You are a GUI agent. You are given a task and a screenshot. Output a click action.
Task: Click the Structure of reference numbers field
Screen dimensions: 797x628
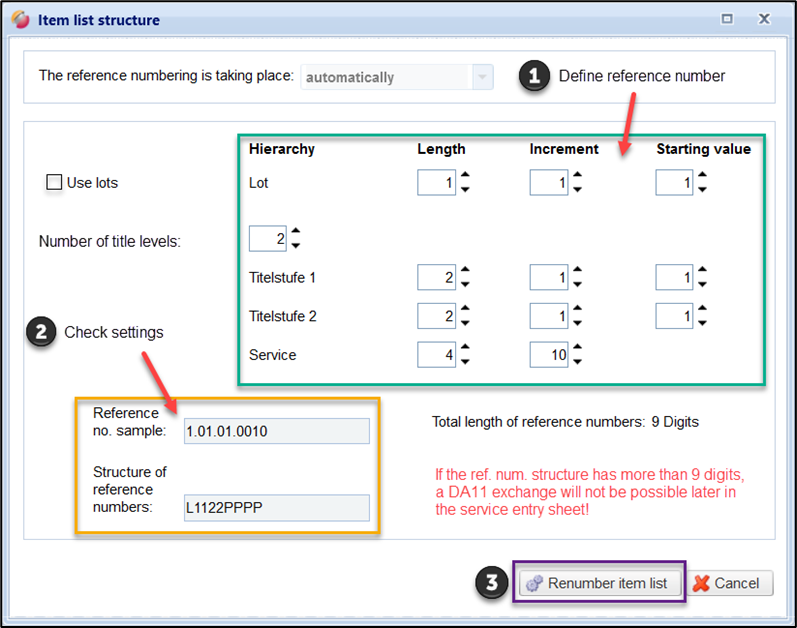tap(276, 508)
